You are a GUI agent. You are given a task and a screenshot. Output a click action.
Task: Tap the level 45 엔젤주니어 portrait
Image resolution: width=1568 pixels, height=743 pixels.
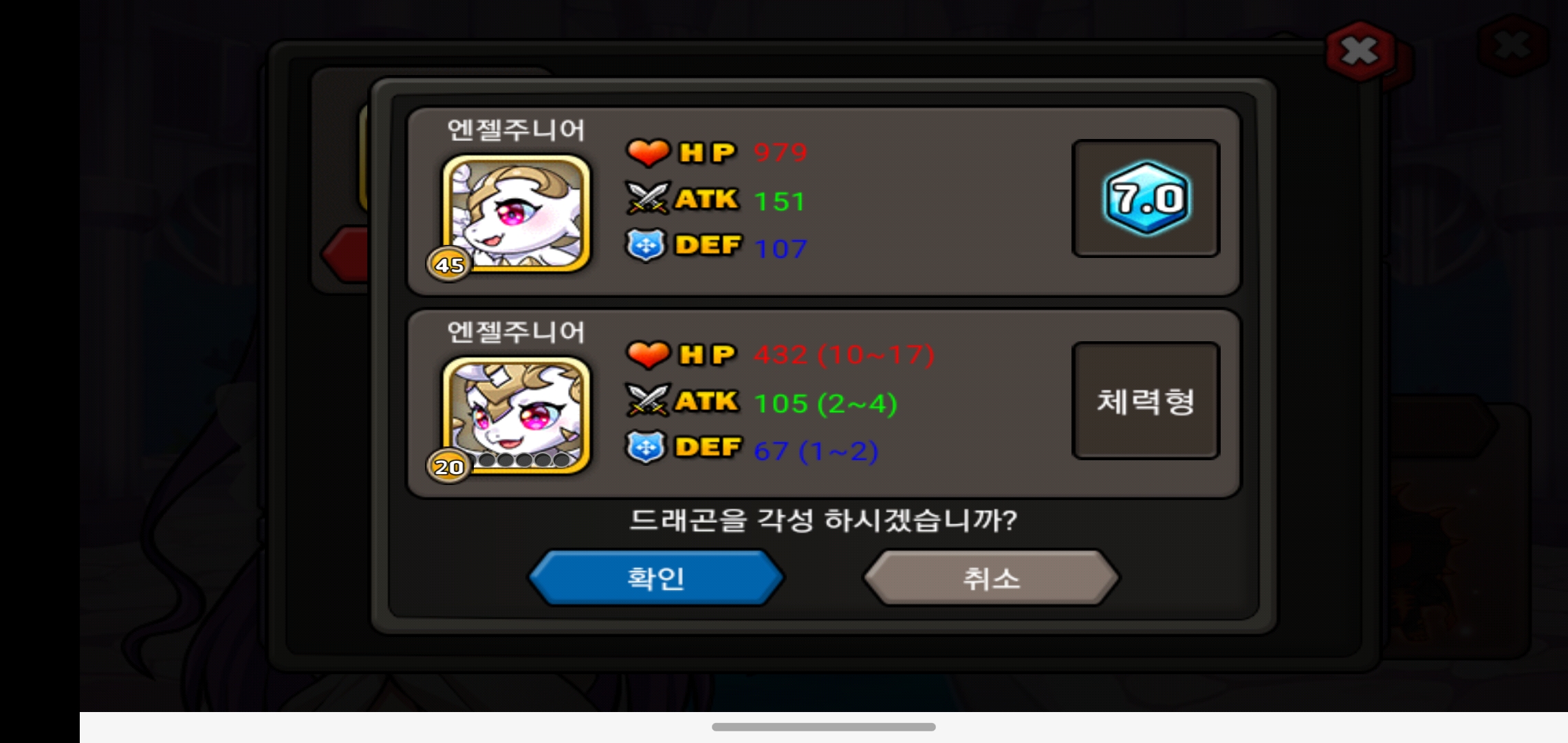pyautogui.click(x=516, y=213)
